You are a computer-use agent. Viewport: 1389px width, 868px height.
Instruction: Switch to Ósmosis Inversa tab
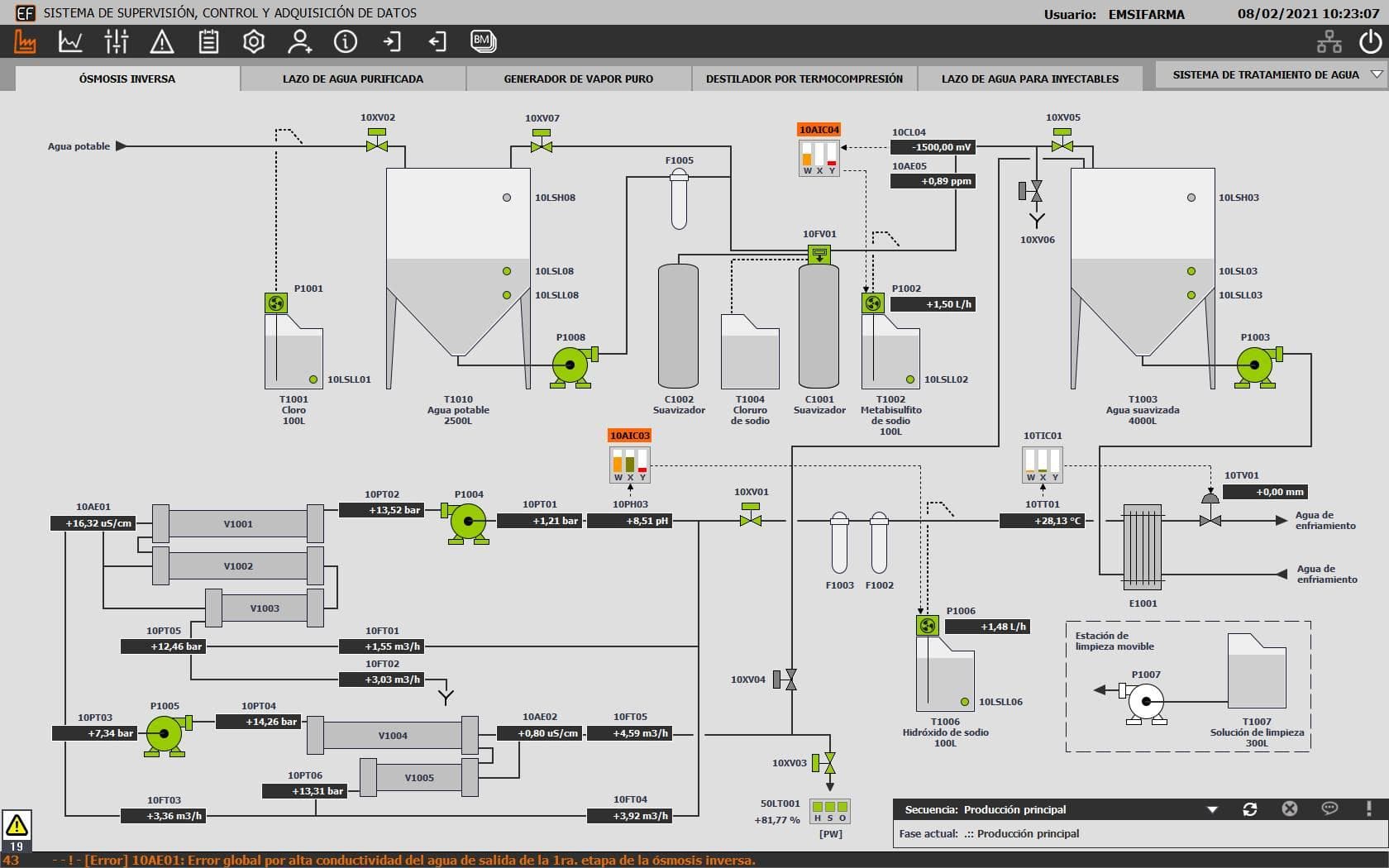tap(127, 79)
